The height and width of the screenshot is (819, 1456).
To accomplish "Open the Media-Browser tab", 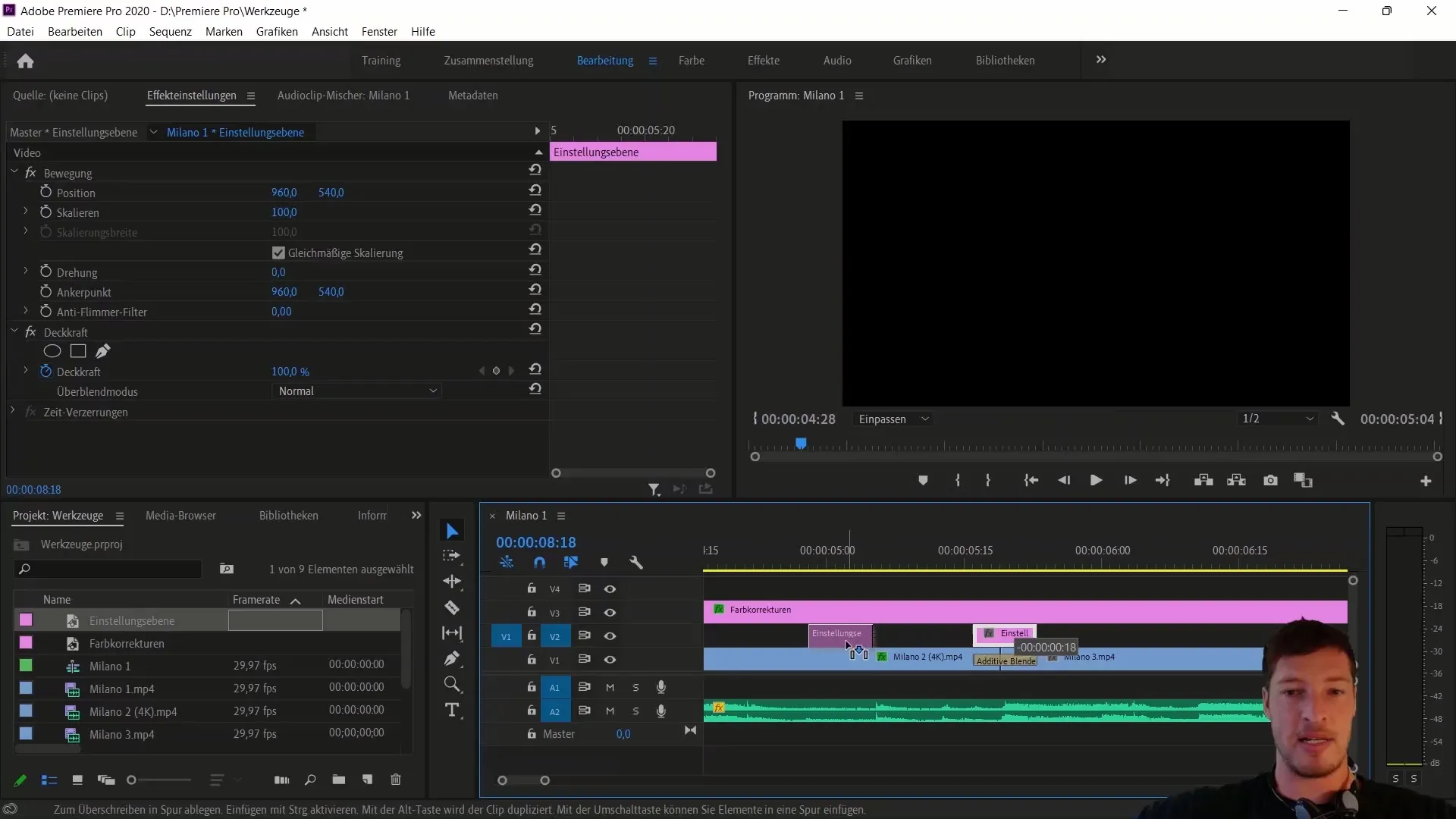I will (180, 516).
